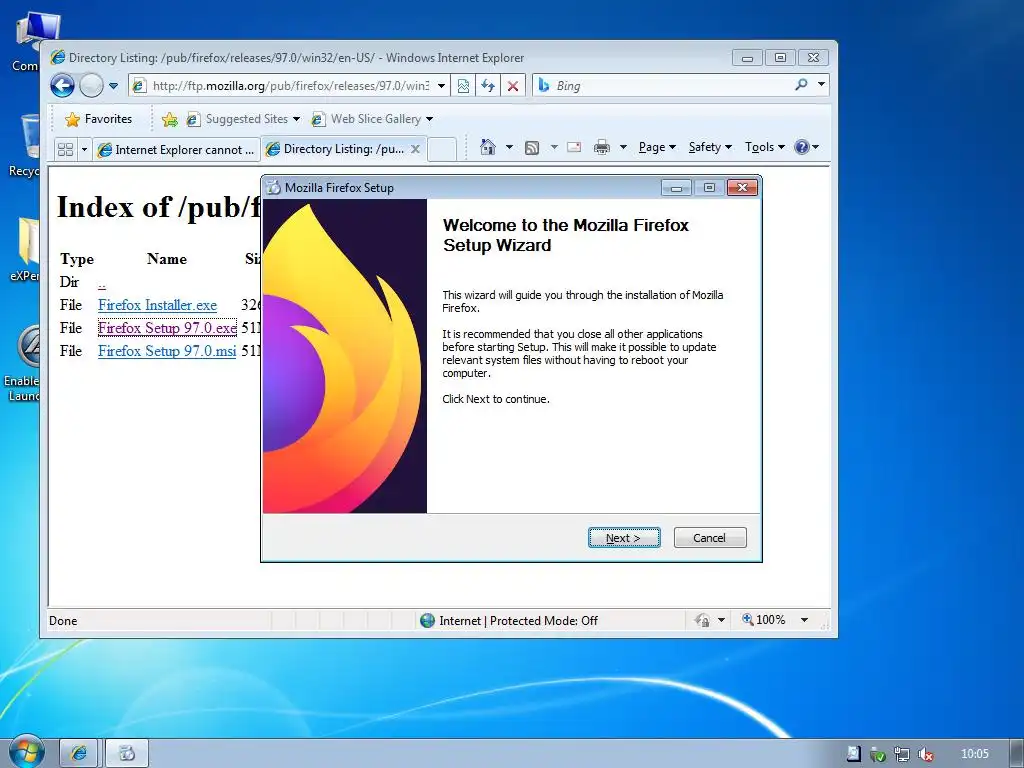Click the status bar privacy lock icon
The height and width of the screenshot is (768, 1024).
(703, 620)
